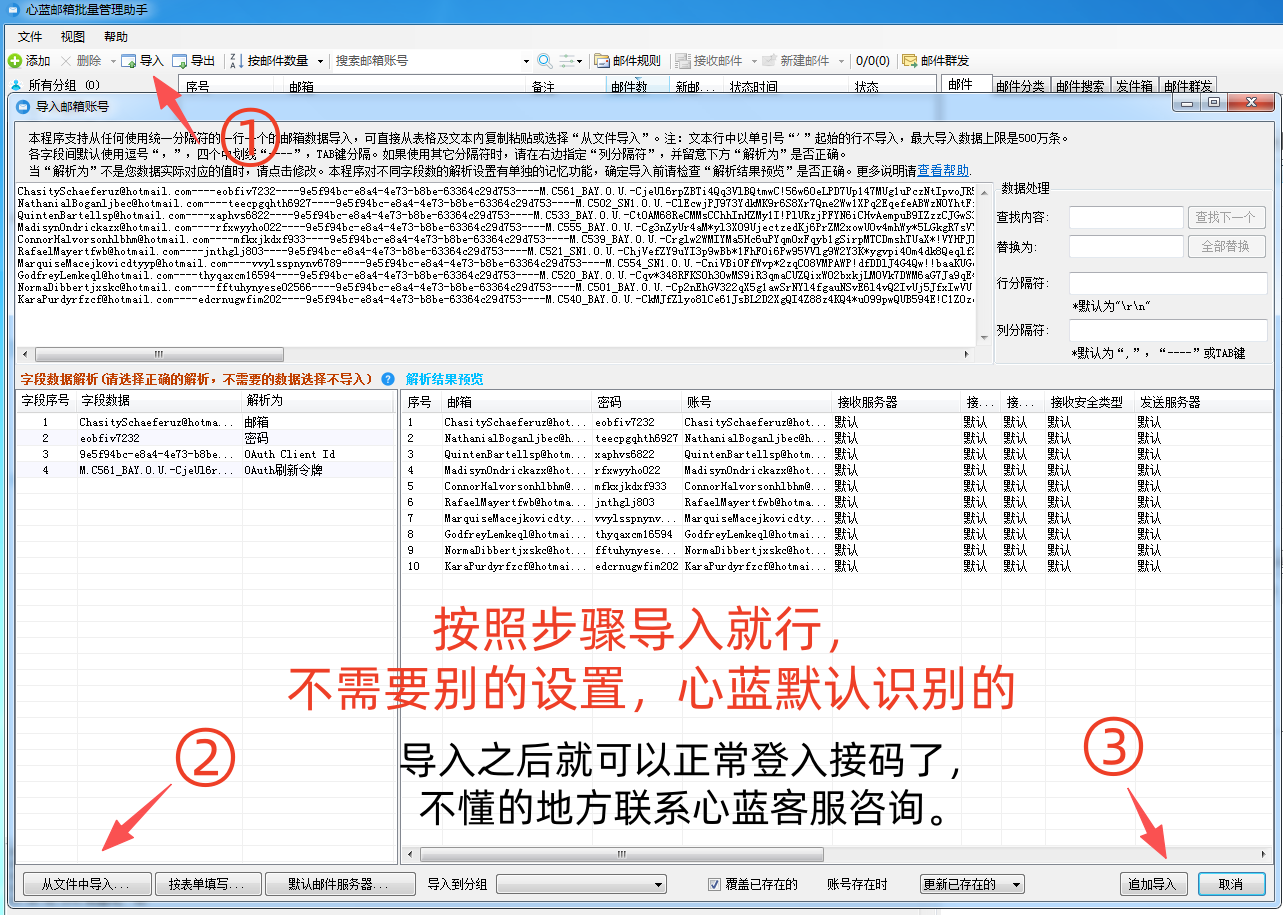Click the 追加导入 button

click(1153, 884)
